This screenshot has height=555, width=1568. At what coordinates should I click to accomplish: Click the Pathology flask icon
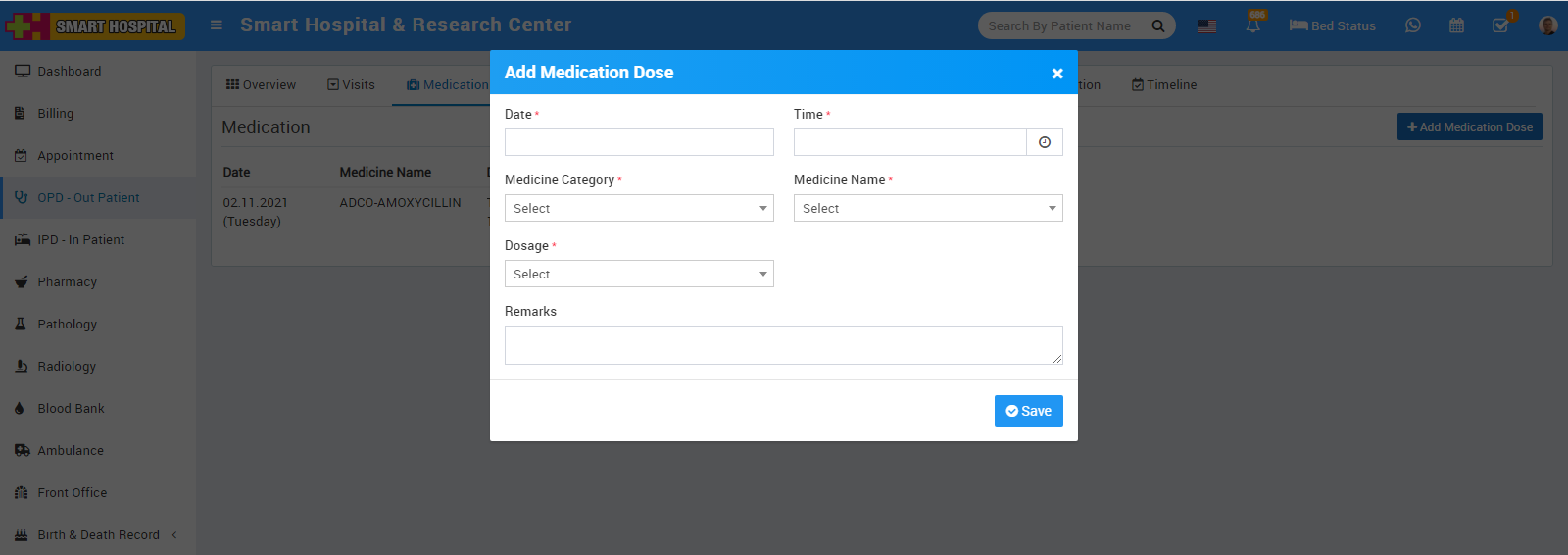20,325
